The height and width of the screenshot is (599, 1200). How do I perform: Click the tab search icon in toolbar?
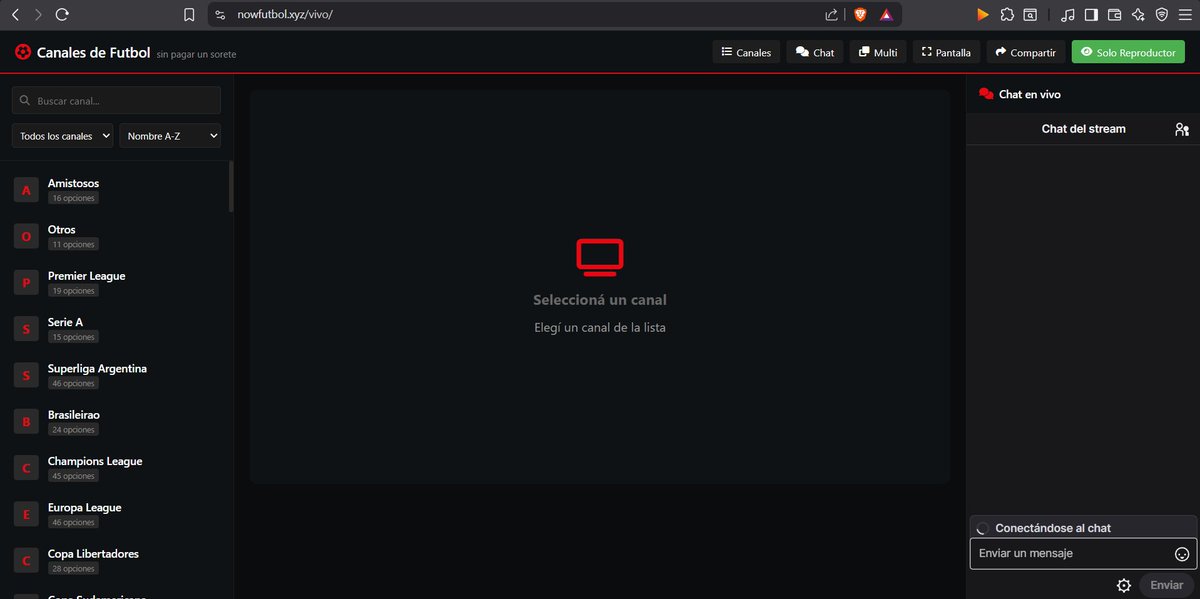(x=1030, y=15)
